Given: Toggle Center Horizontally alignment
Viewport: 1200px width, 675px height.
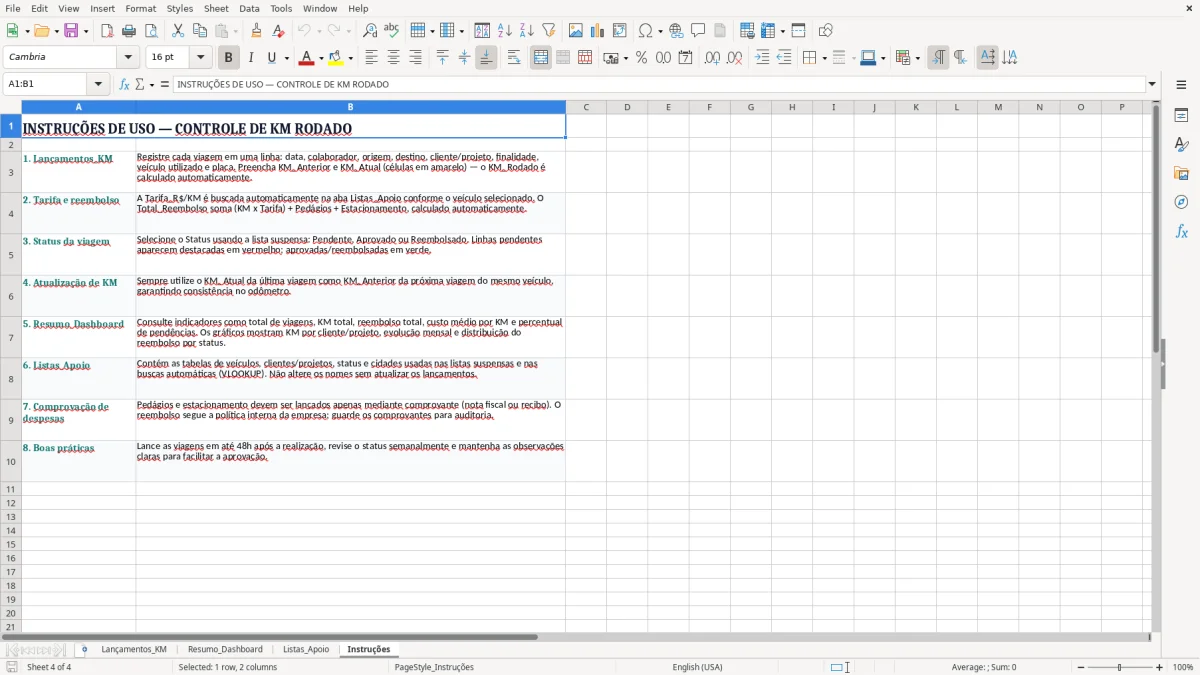Looking at the screenshot, I should pos(394,58).
